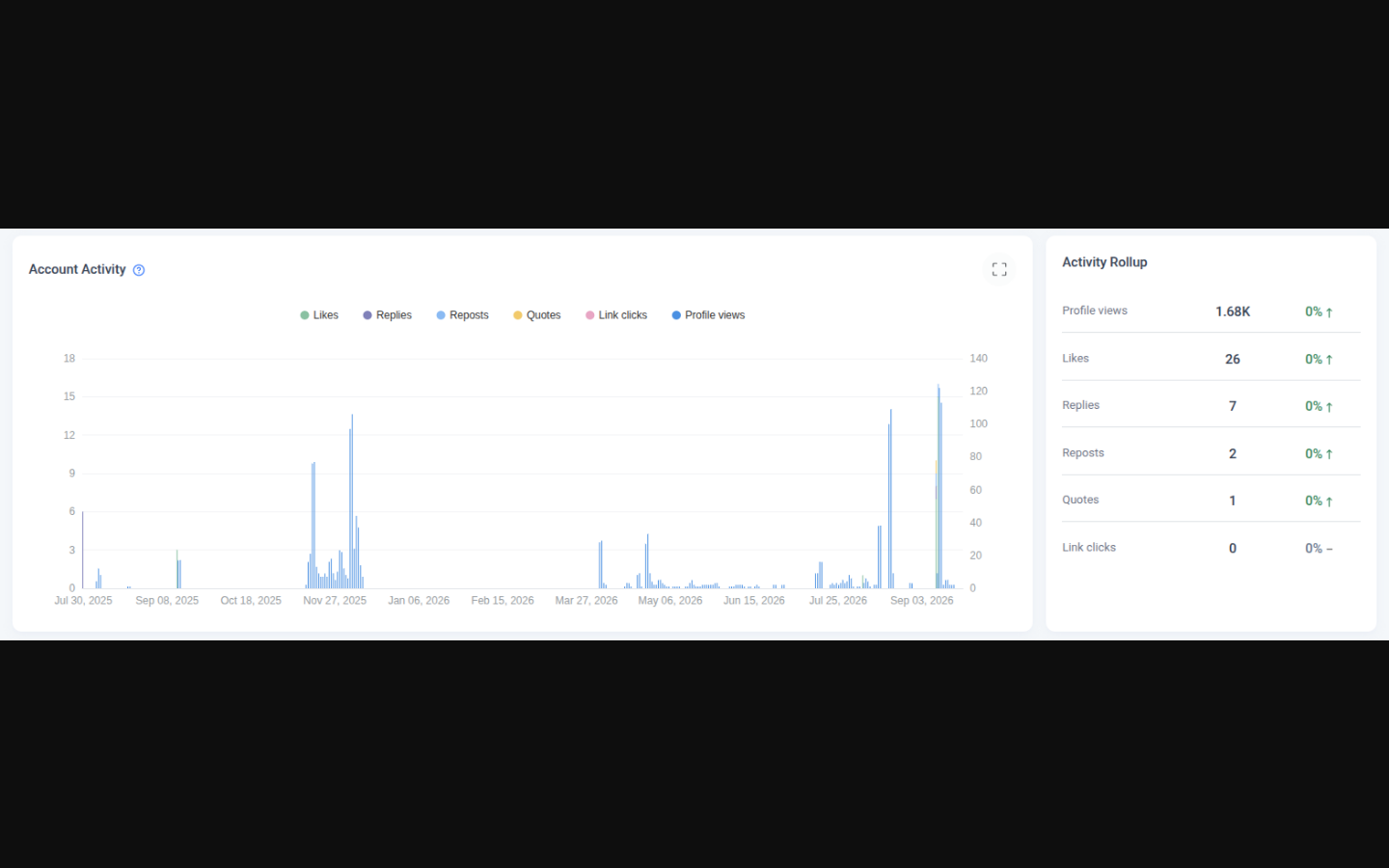
Task: Click the 140 right axis label
Action: pyautogui.click(x=978, y=358)
